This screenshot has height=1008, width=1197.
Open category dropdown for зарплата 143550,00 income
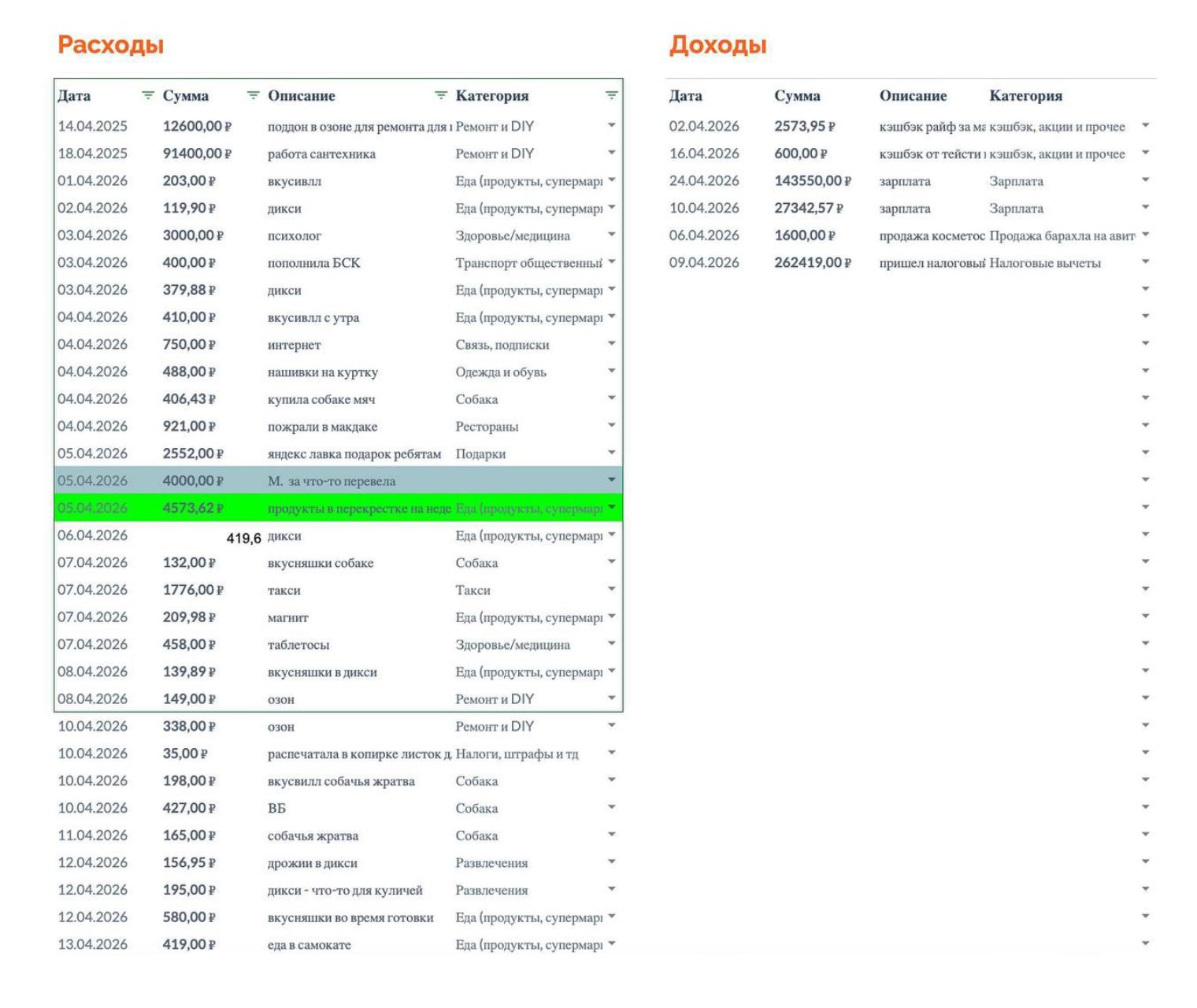tap(1146, 180)
